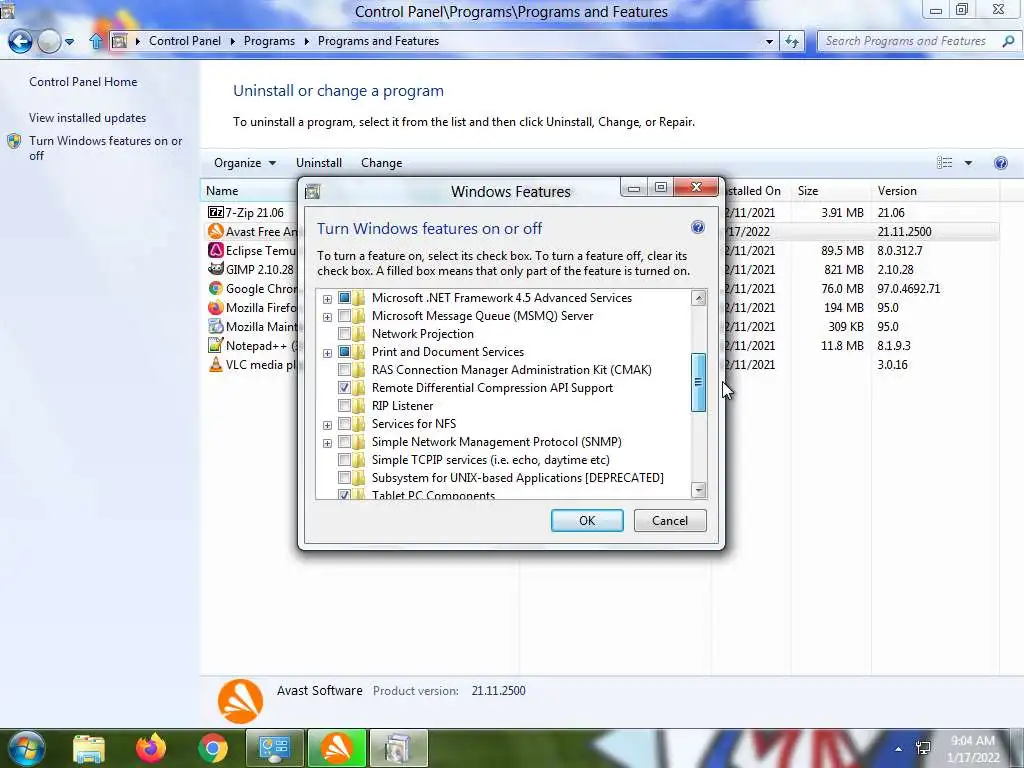Click scroll down arrow in features list
This screenshot has height=768, width=1024.
tap(698, 489)
